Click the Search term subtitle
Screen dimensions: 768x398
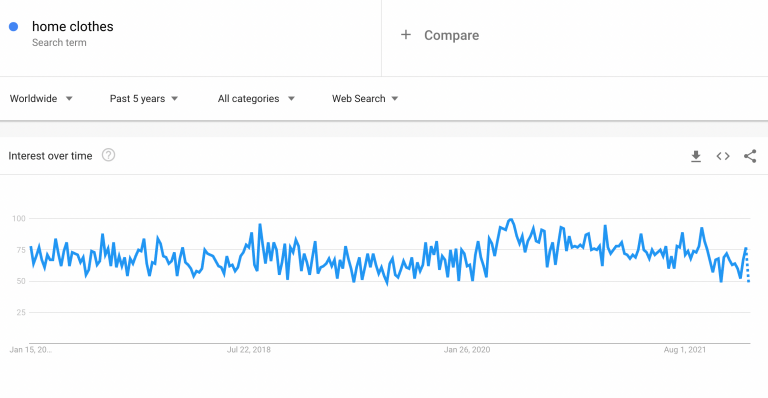click(x=59, y=43)
